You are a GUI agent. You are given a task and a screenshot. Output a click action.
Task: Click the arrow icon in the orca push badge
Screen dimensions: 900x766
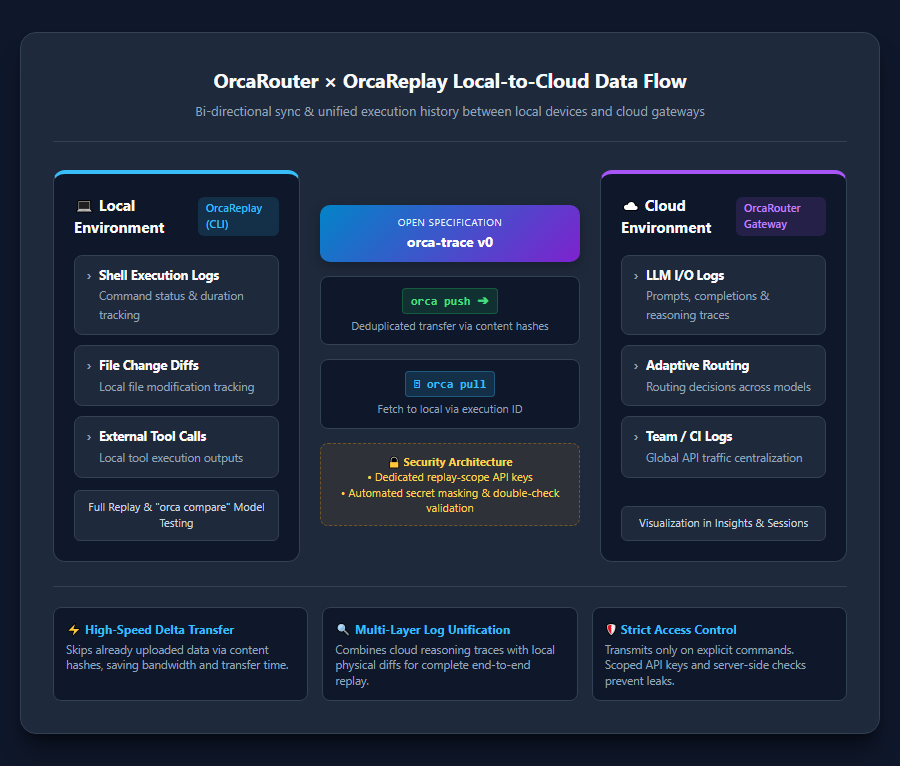(x=483, y=301)
